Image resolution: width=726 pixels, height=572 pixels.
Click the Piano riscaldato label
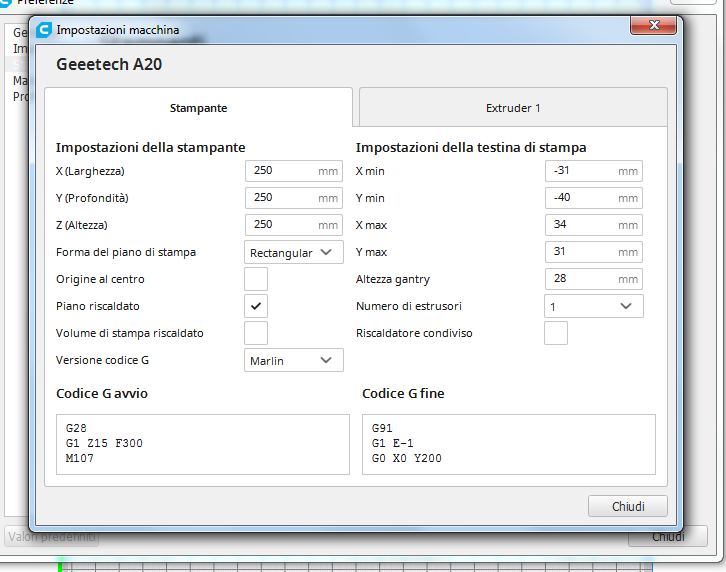(x=98, y=306)
